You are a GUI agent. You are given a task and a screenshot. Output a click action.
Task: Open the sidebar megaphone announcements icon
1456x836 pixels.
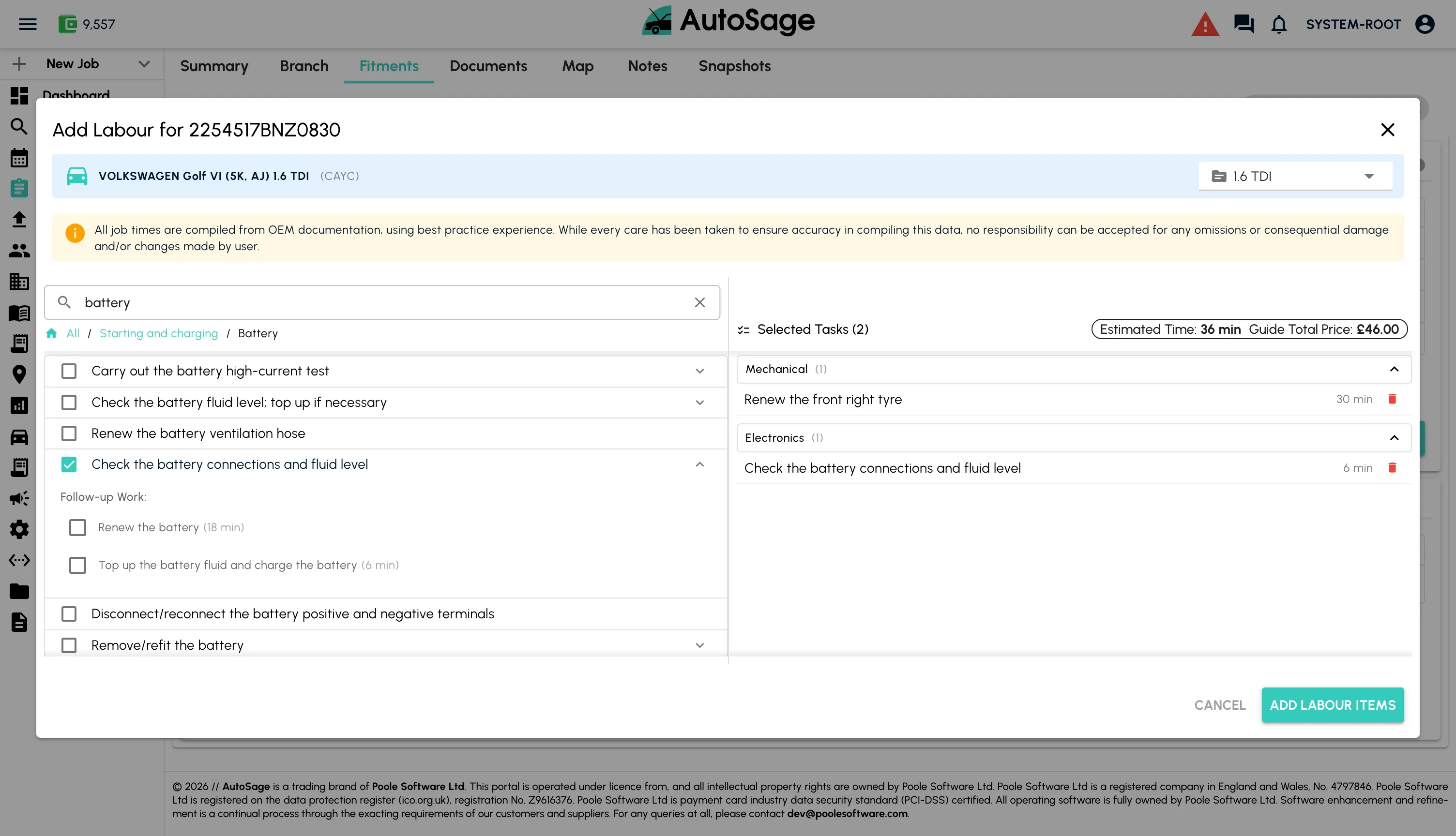(19, 498)
